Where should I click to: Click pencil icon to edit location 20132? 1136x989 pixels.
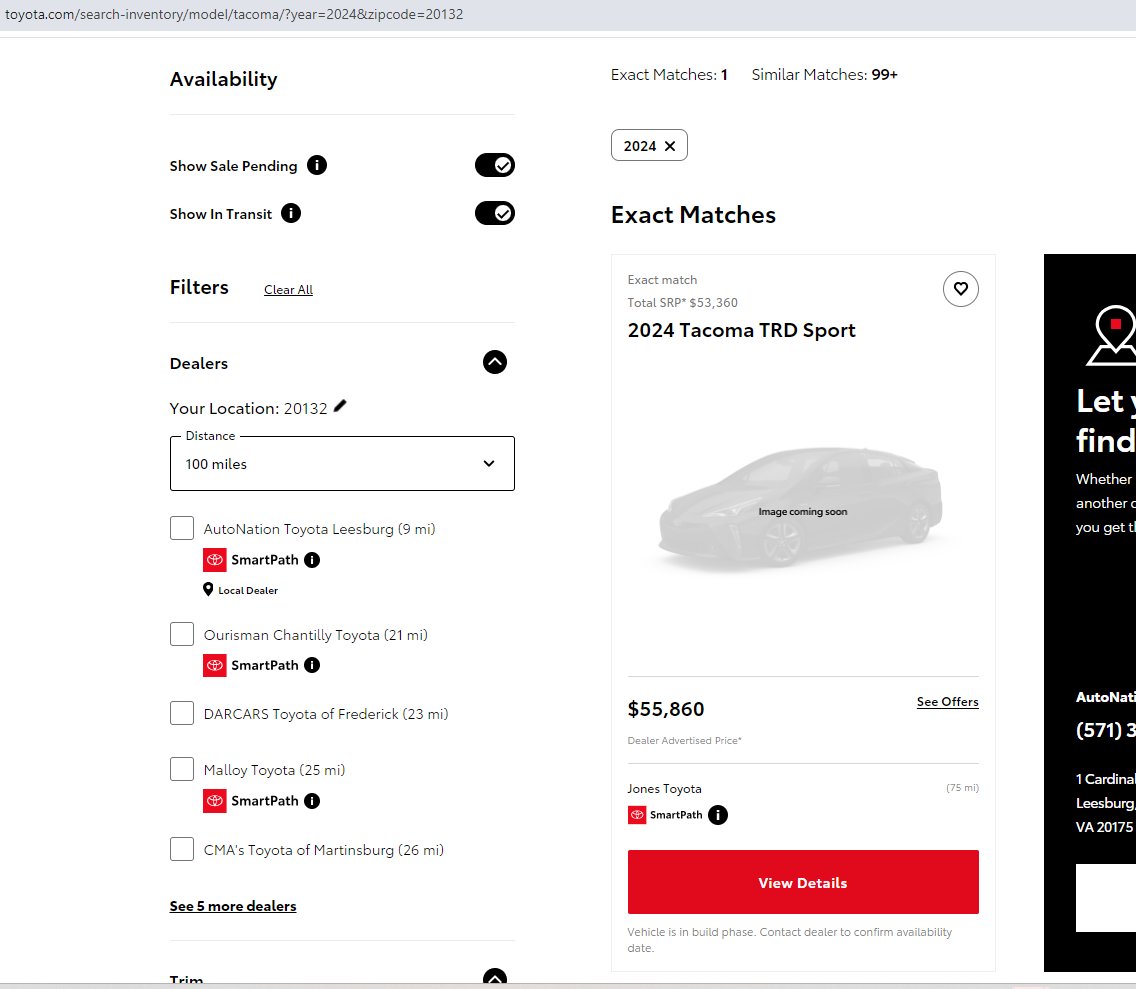point(340,406)
